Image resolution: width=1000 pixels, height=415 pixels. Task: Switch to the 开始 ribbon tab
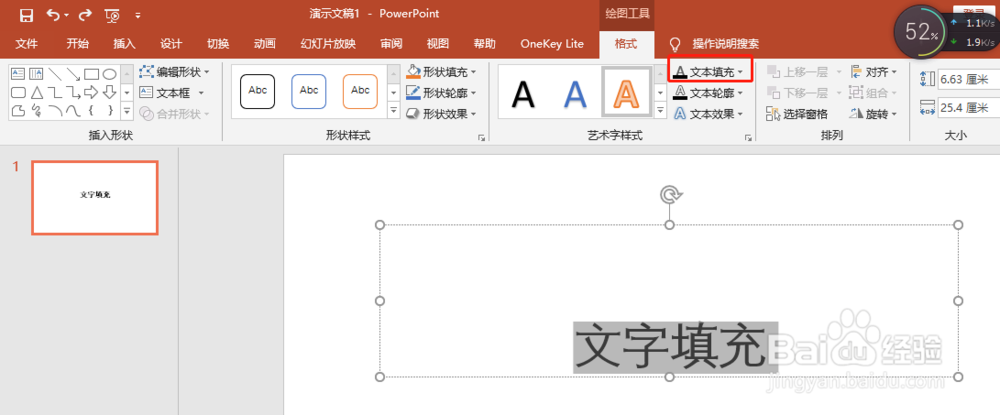coord(78,44)
